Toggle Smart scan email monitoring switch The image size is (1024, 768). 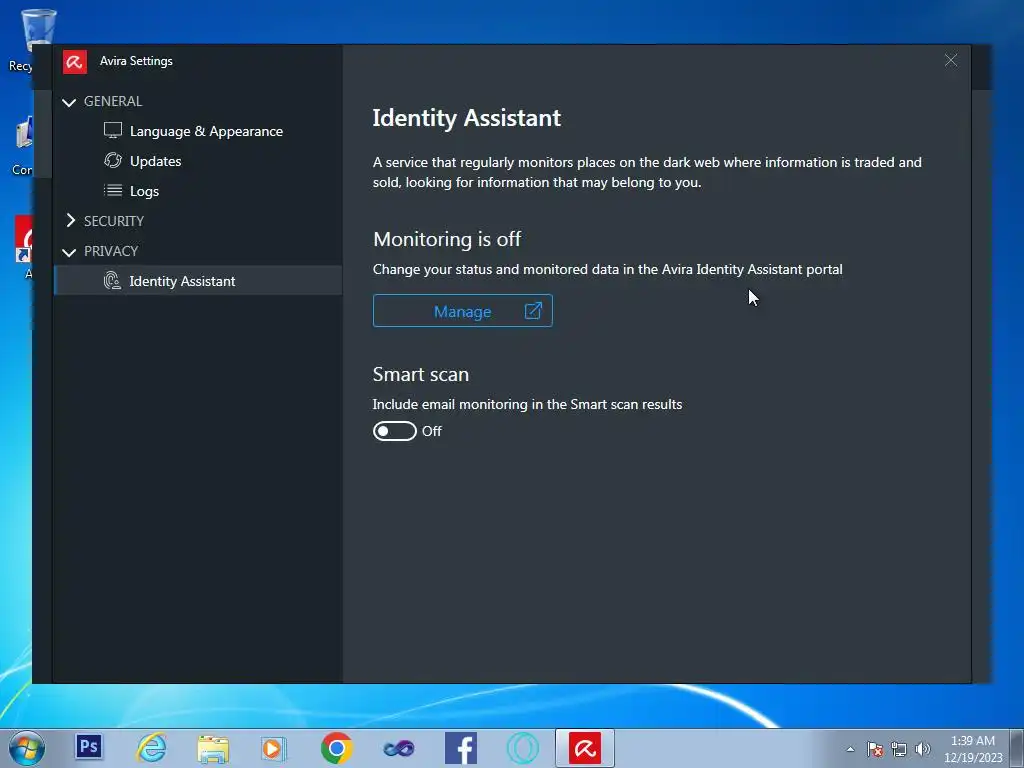click(x=394, y=431)
